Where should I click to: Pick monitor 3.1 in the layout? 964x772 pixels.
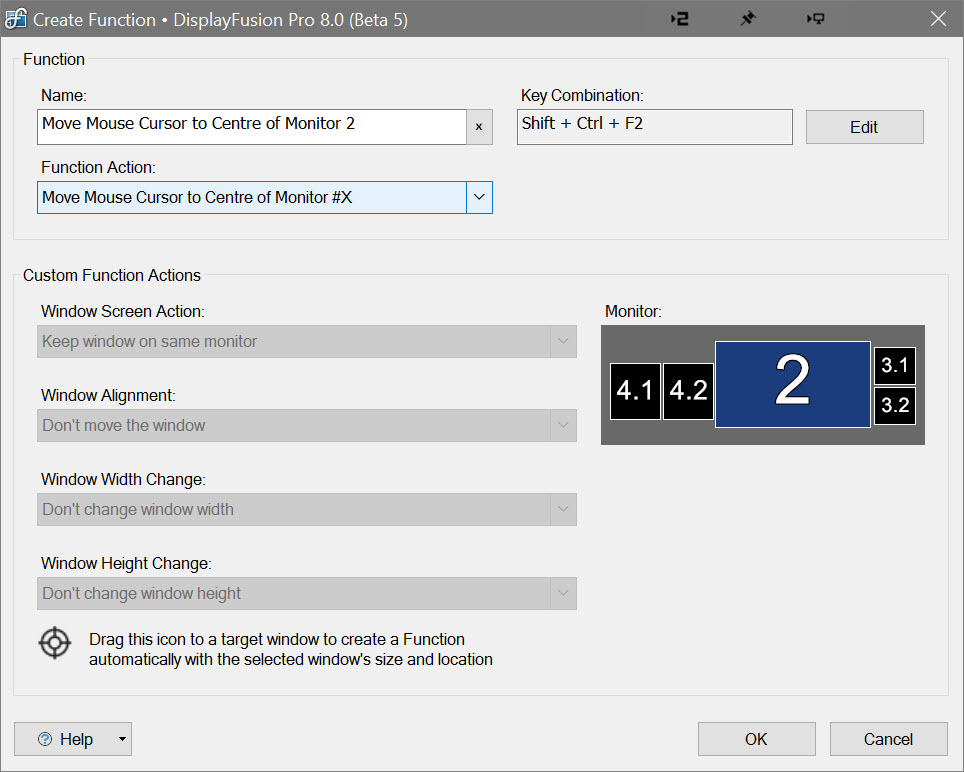click(894, 366)
